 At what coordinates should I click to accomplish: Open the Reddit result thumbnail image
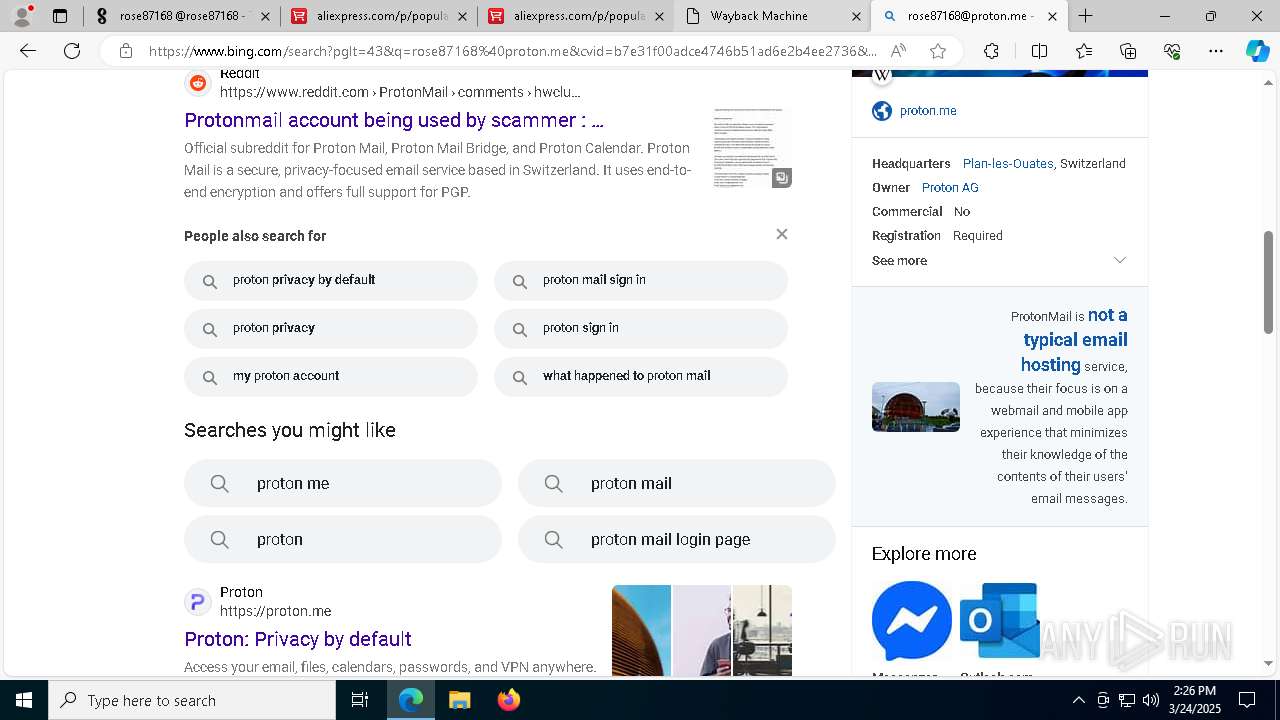[x=751, y=148]
